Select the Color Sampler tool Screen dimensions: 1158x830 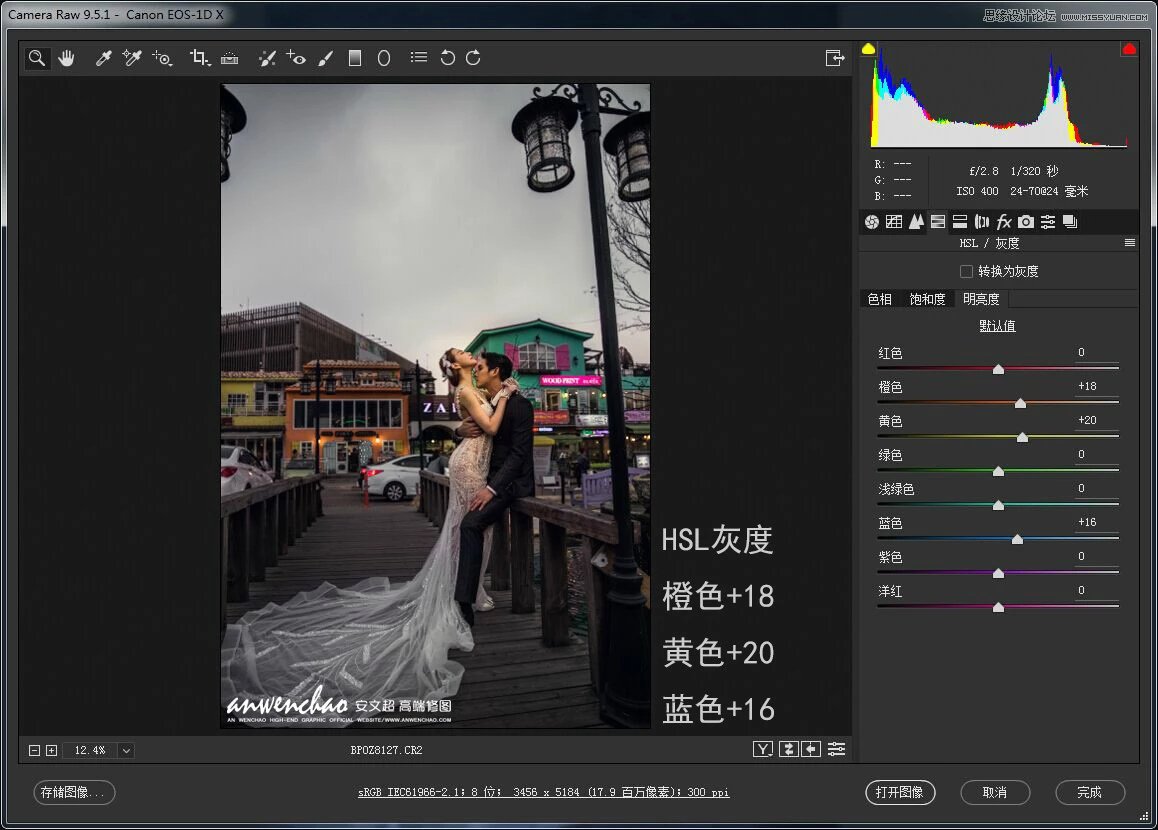(x=131, y=58)
